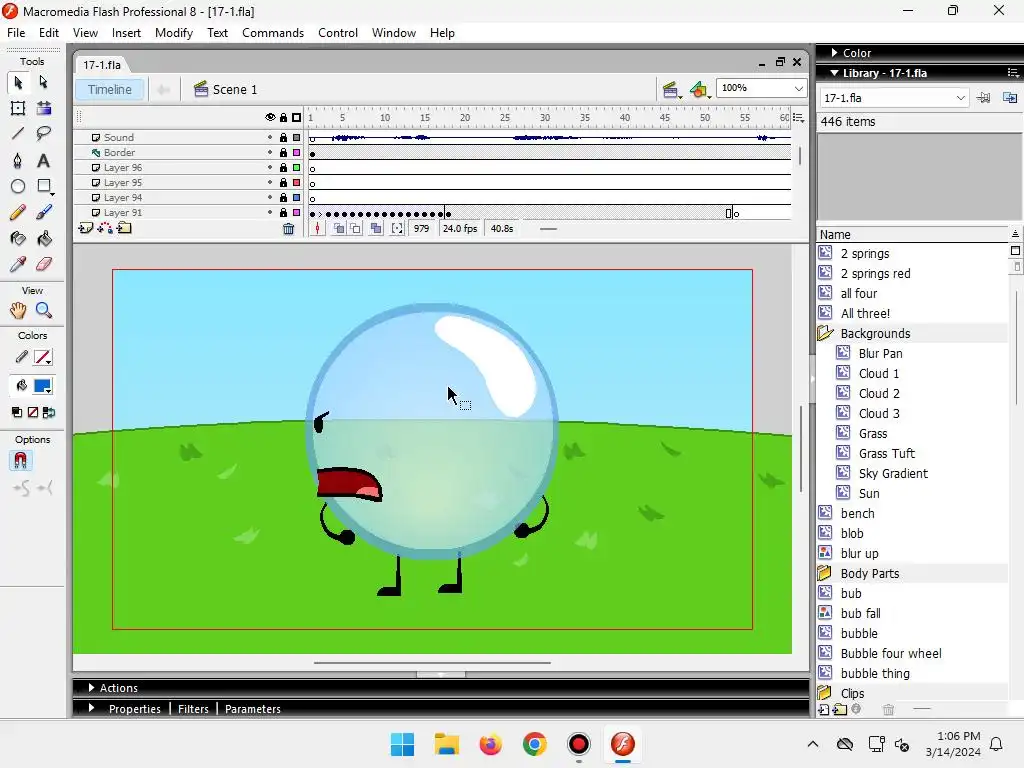Select the Gradient Transform tool

pos(44,108)
